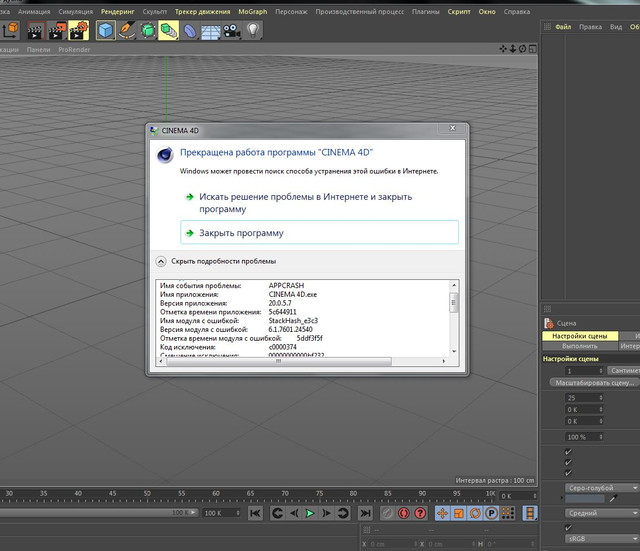The width and height of the screenshot is (640, 551).
Task: Select the blue Cube primitive tool
Action: coord(106,31)
